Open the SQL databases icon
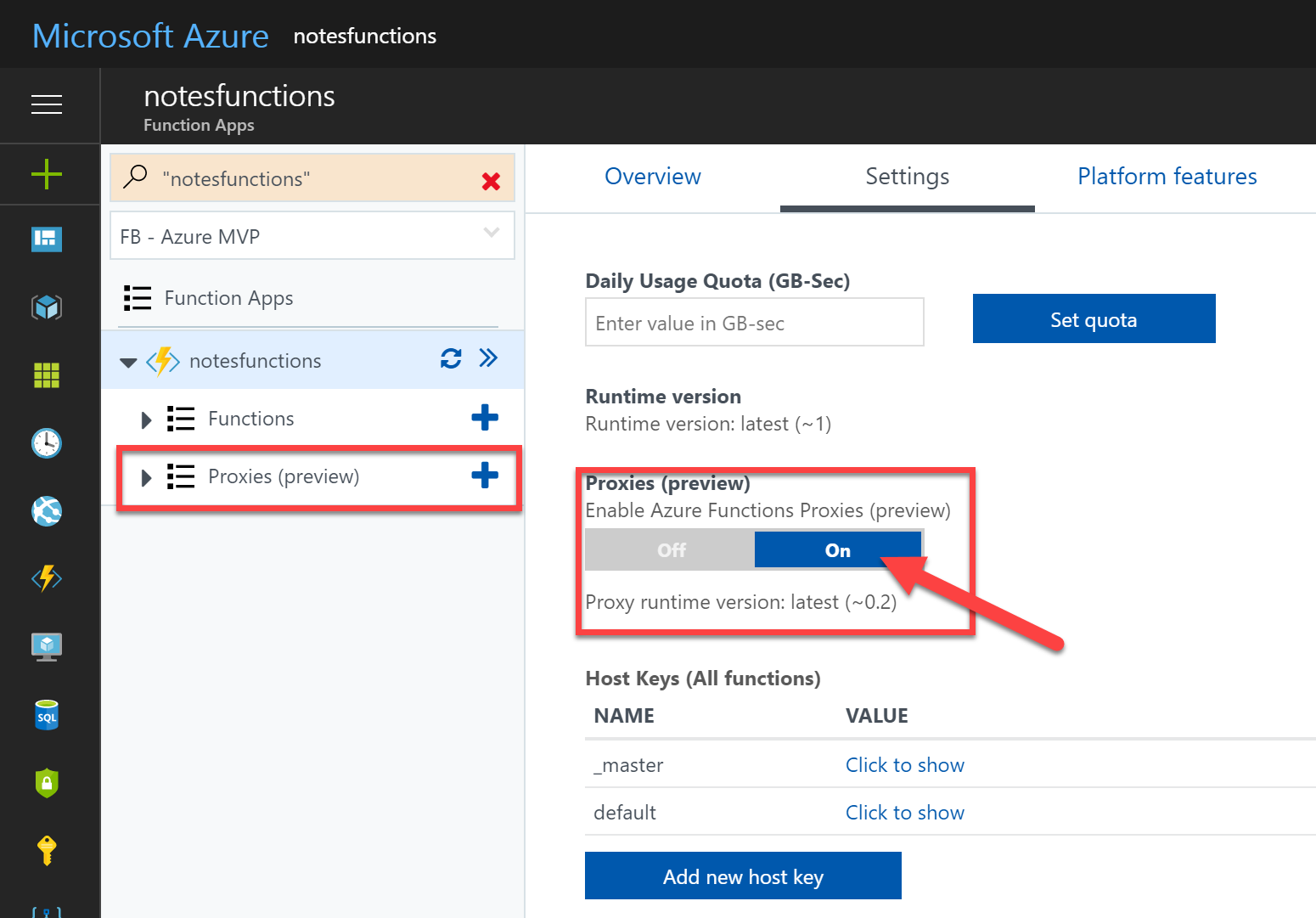 coord(47,715)
